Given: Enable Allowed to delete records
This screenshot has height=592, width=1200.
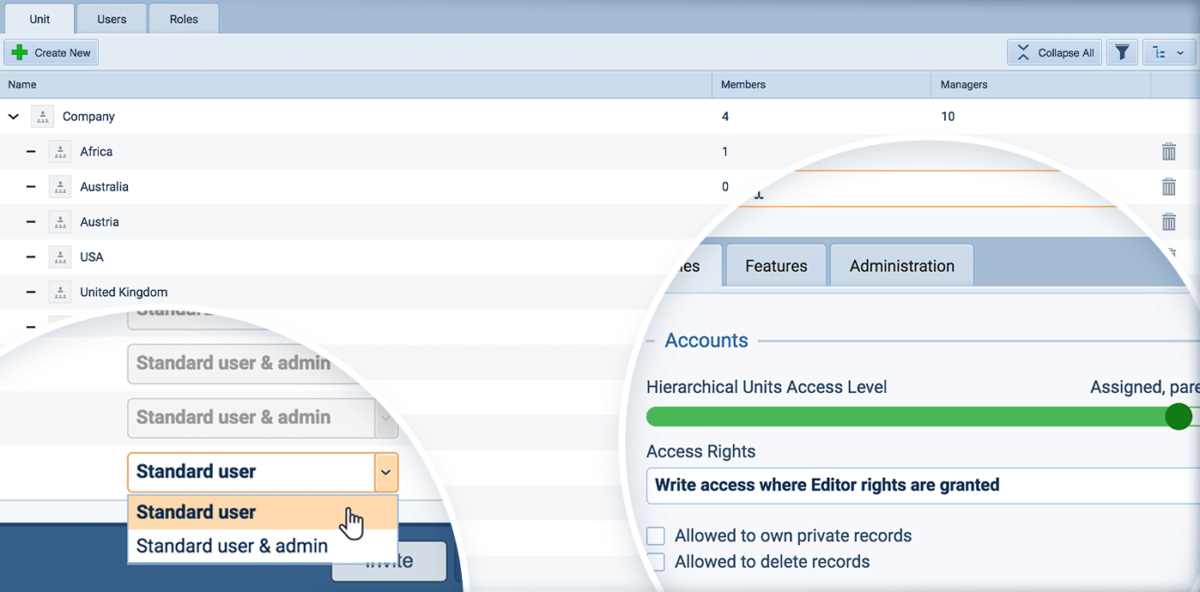Looking at the screenshot, I should 655,562.
